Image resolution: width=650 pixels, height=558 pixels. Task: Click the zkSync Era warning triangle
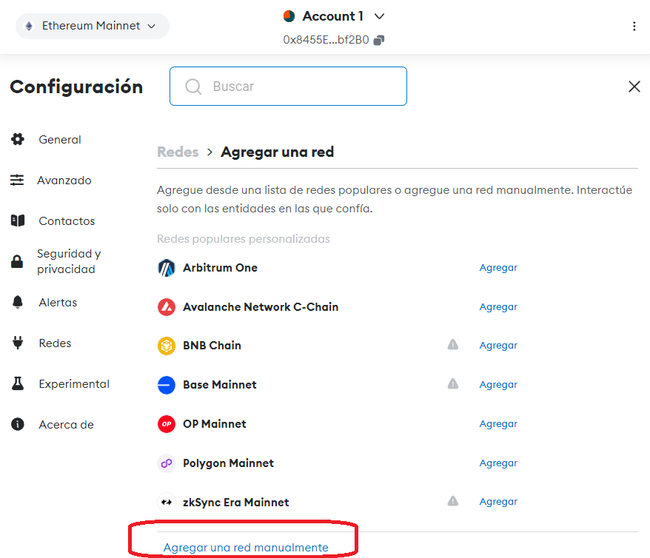click(x=453, y=501)
